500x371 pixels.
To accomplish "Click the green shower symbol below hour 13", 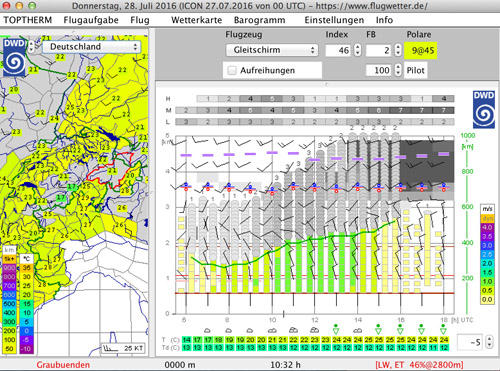I will click(336, 329).
